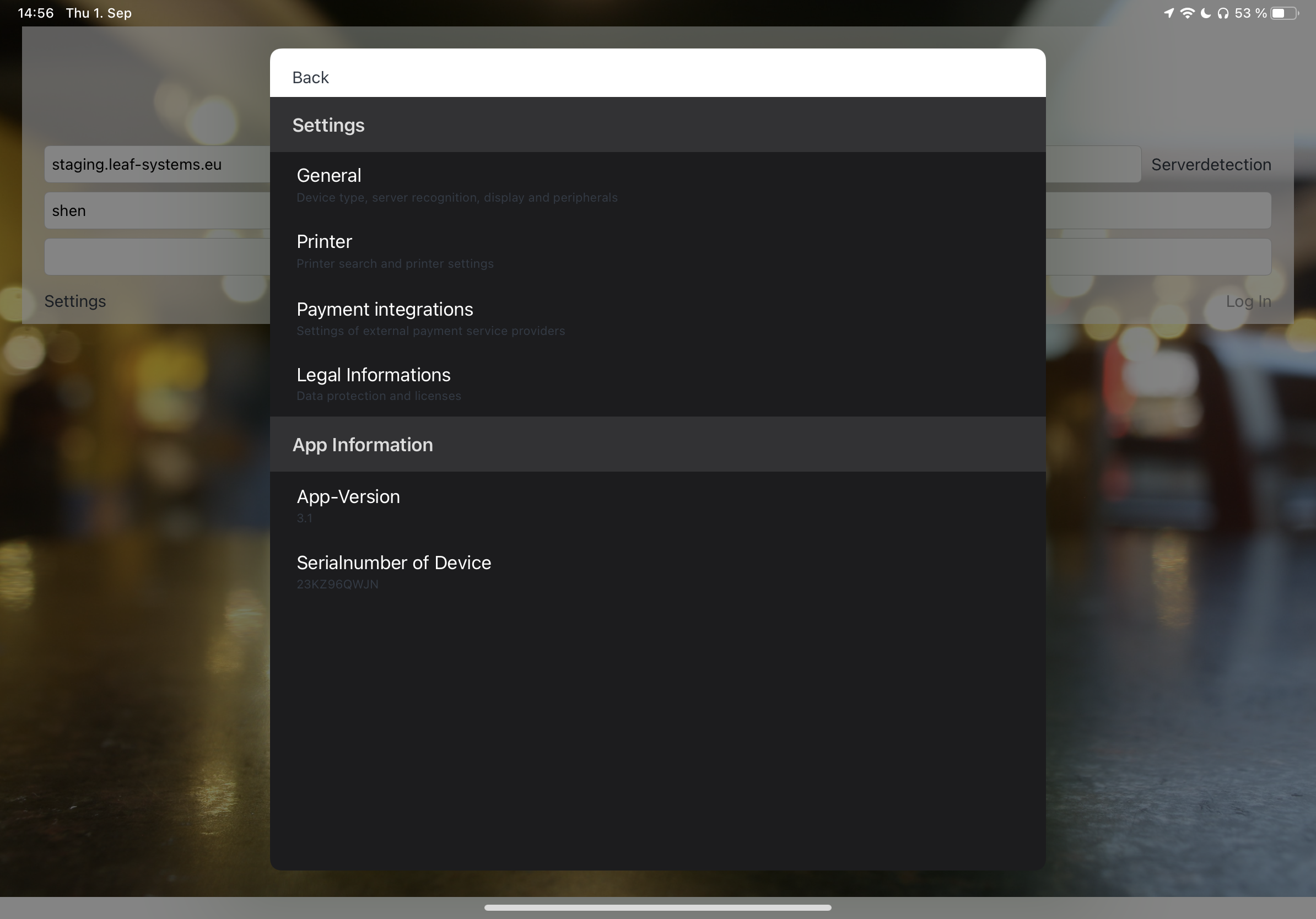Tap the home indicator bar at bottom
The width and height of the screenshot is (1316, 919).
pyautogui.click(x=657, y=907)
